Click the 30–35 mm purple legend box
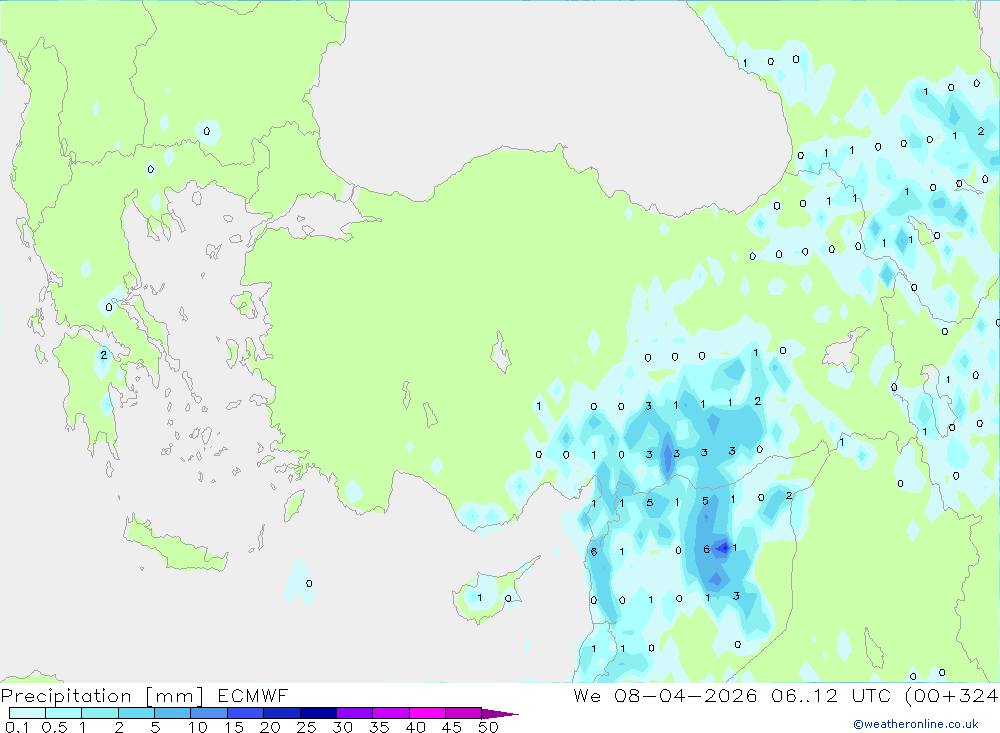 [355, 713]
